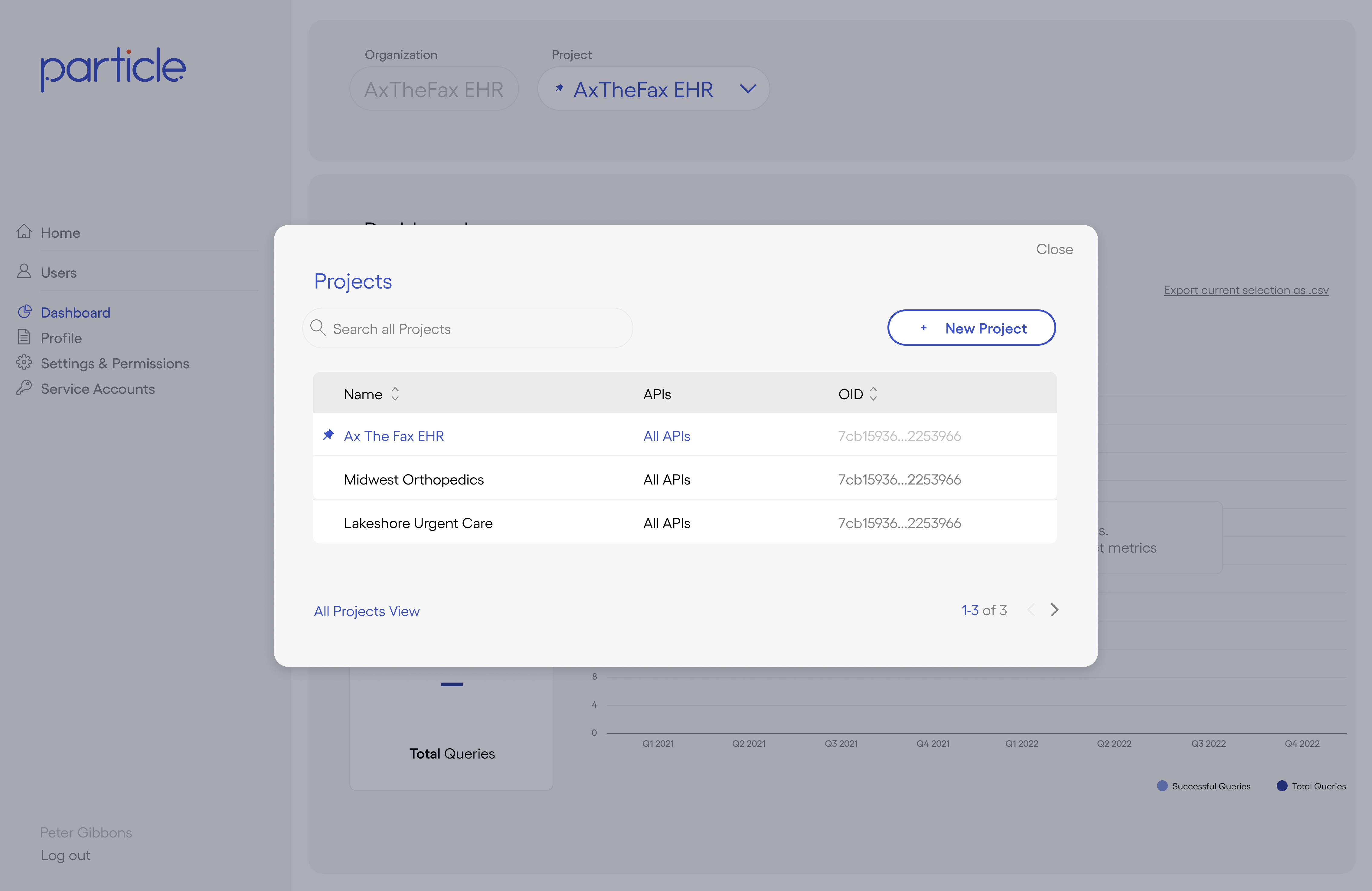Click the Q4 2022 axis label
Screen dimensions: 1372x891
[1302, 744]
